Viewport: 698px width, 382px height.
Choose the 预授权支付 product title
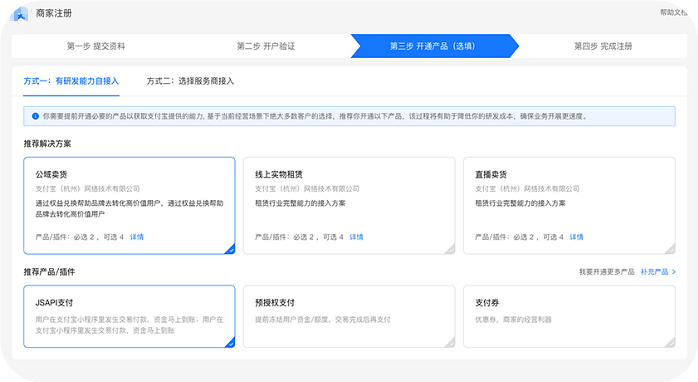pyautogui.click(x=275, y=303)
